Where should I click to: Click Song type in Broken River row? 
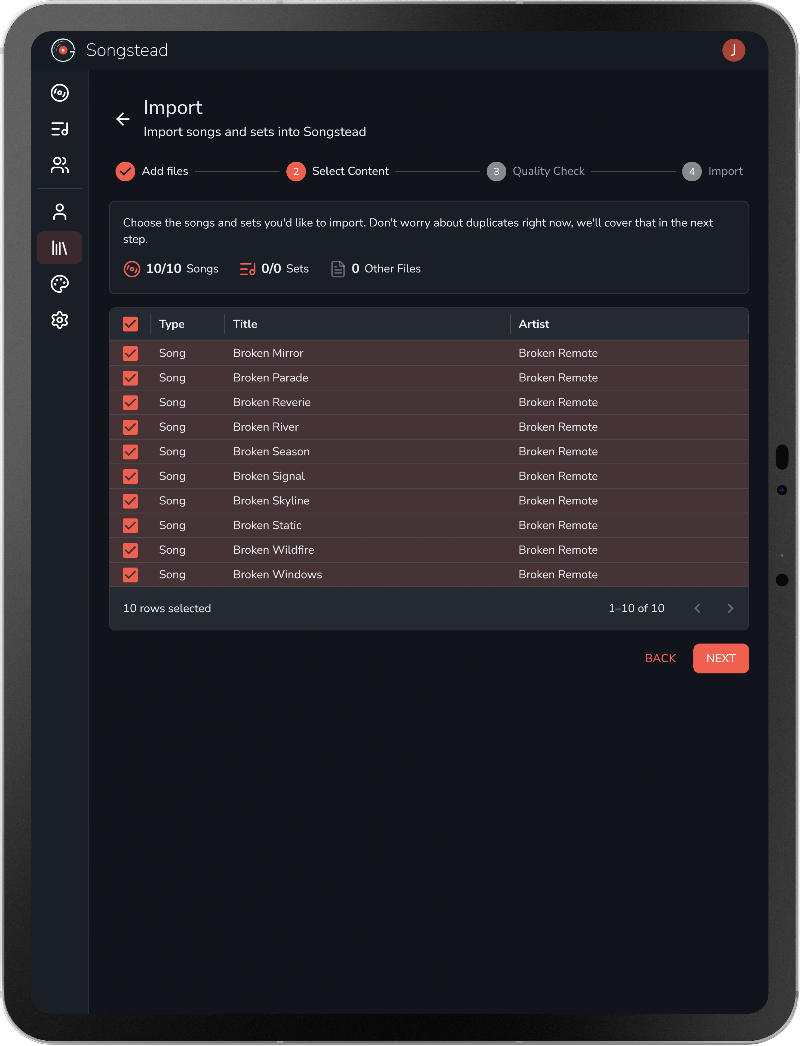click(x=172, y=427)
